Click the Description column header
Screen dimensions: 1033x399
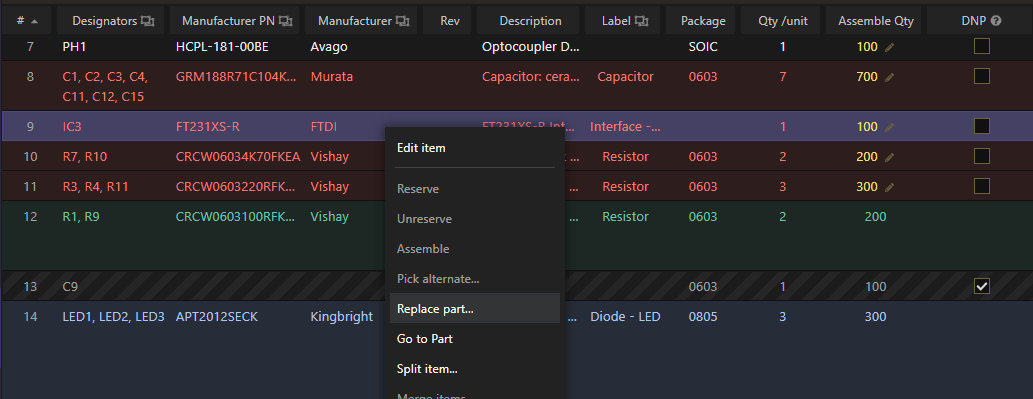coord(530,21)
